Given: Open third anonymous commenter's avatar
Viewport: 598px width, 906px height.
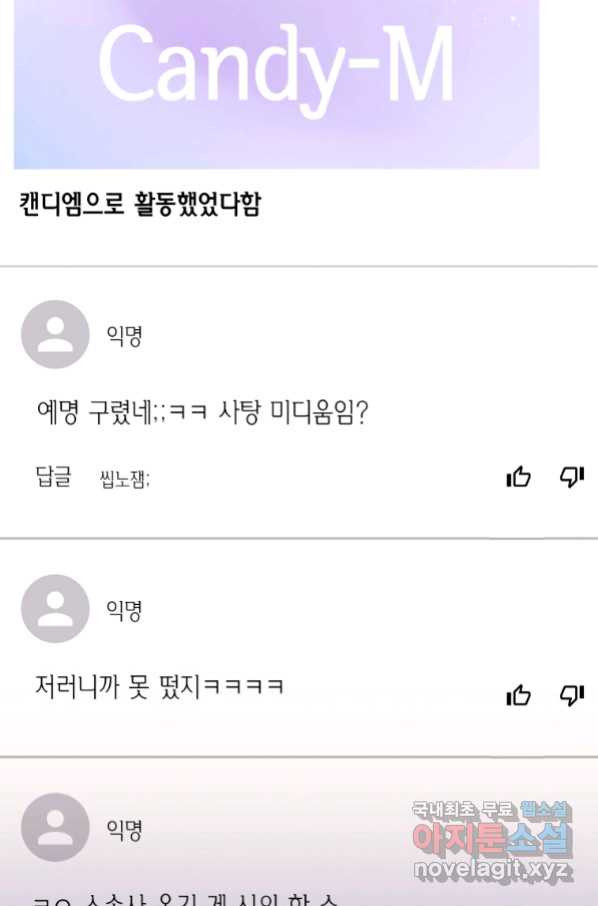Looking at the screenshot, I should [x=55, y=827].
